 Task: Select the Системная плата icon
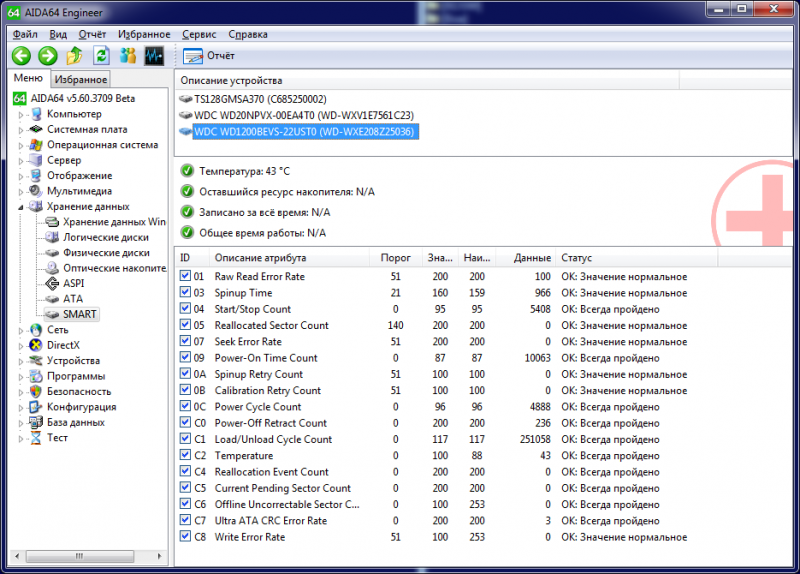pyautogui.click(x=36, y=129)
